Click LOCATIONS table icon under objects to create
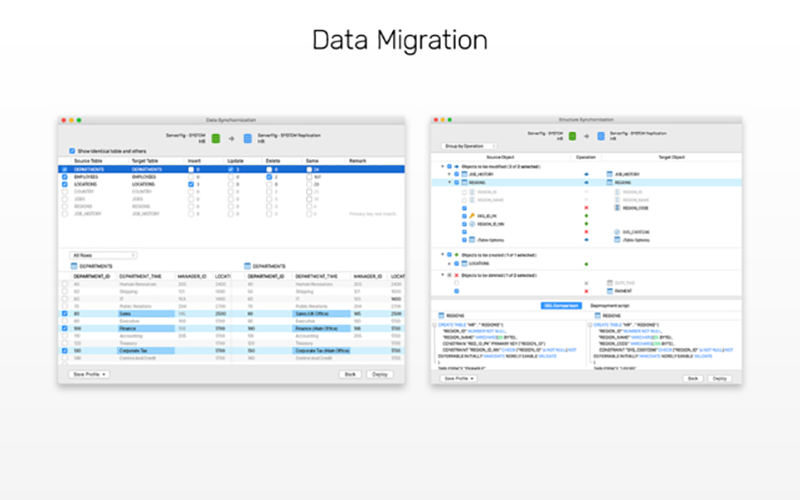This screenshot has width=800, height=500. click(x=464, y=264)
